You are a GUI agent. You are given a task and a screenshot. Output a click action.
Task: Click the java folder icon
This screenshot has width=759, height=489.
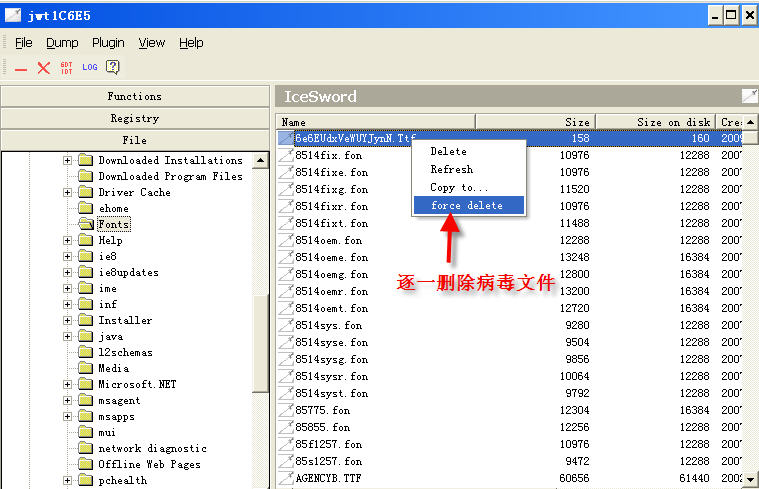pos(86,336)
